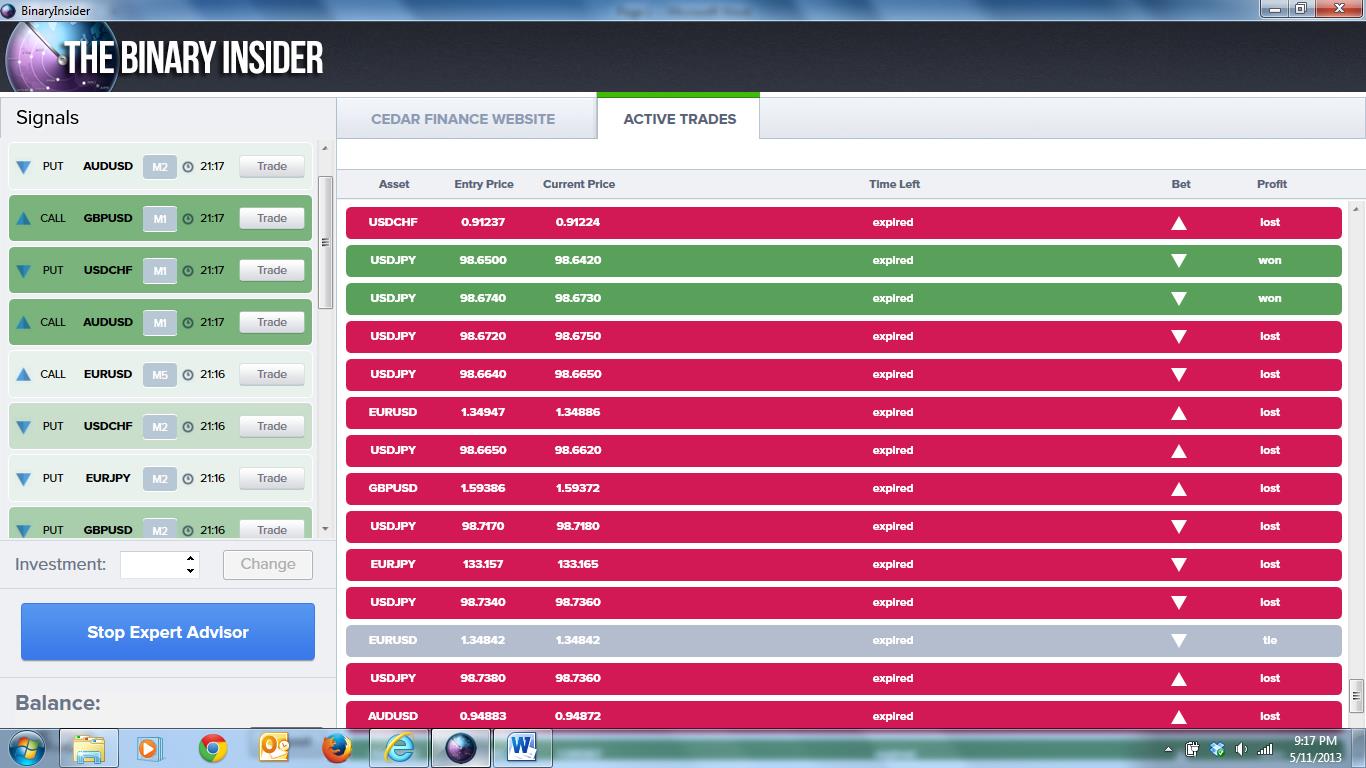Click M2 timeframe badge on AUDUSD PUT signal
Viewport: 1366px width, 768px height.
click(x=160, y=167)
